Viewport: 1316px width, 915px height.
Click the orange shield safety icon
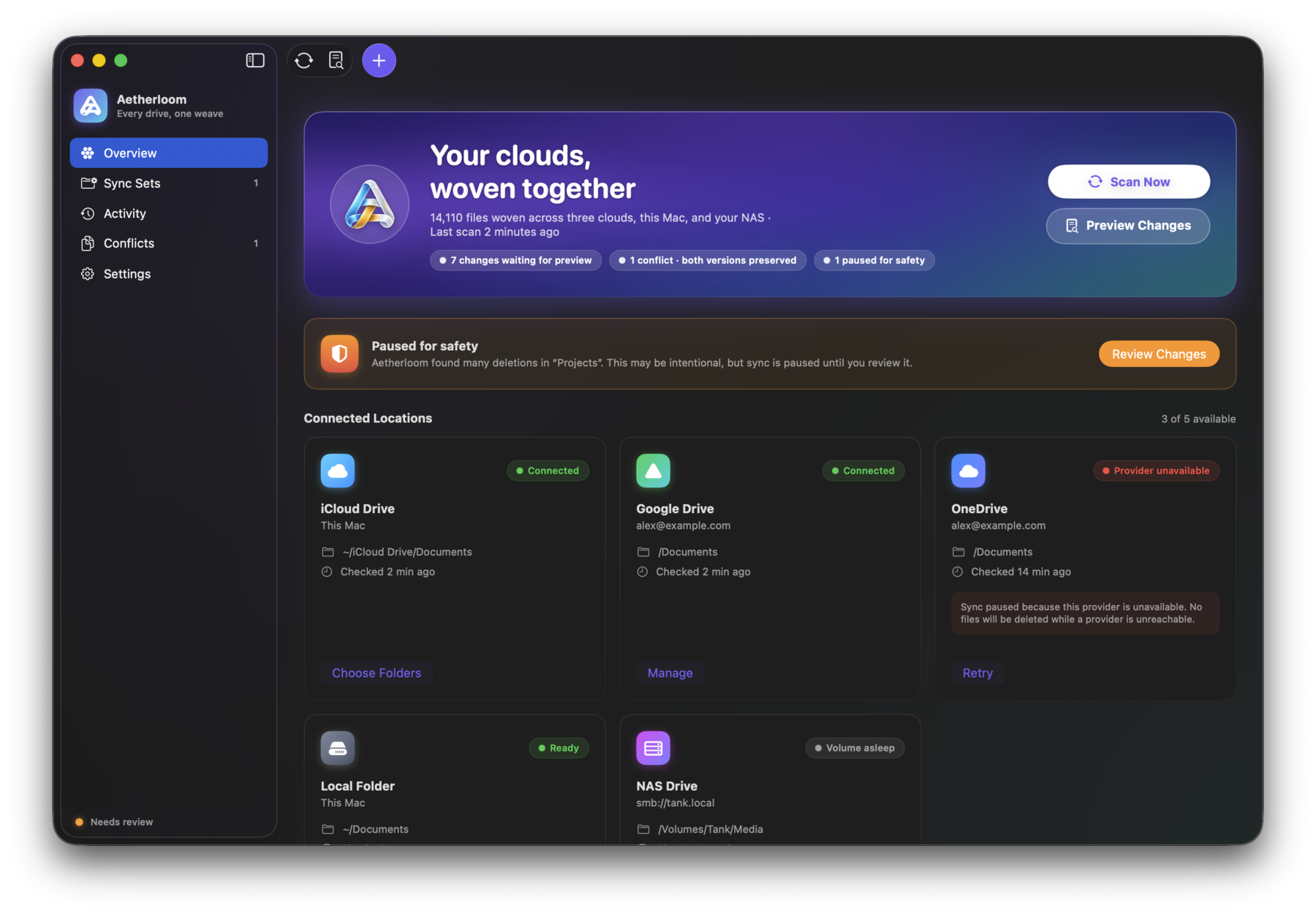(339, 354)
